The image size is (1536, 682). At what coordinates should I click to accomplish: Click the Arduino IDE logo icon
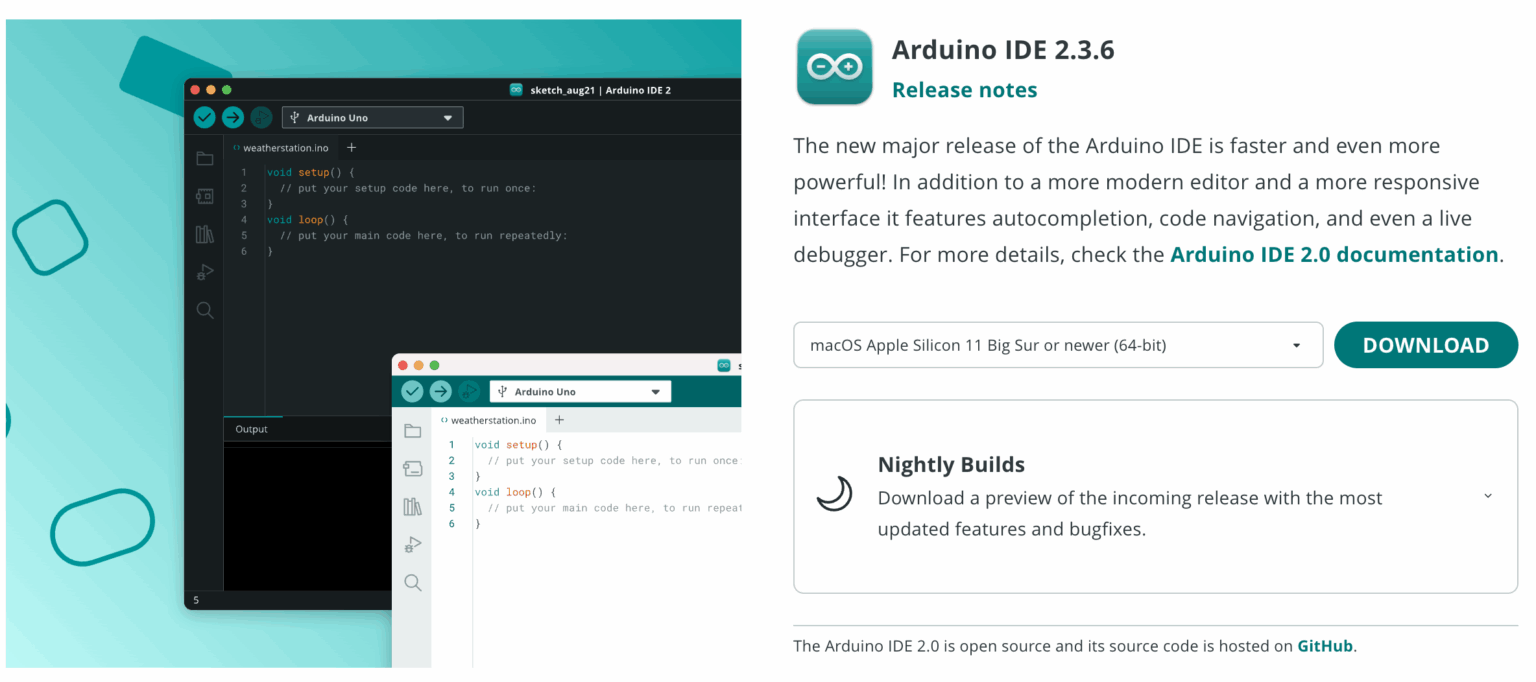coord(834,67)
